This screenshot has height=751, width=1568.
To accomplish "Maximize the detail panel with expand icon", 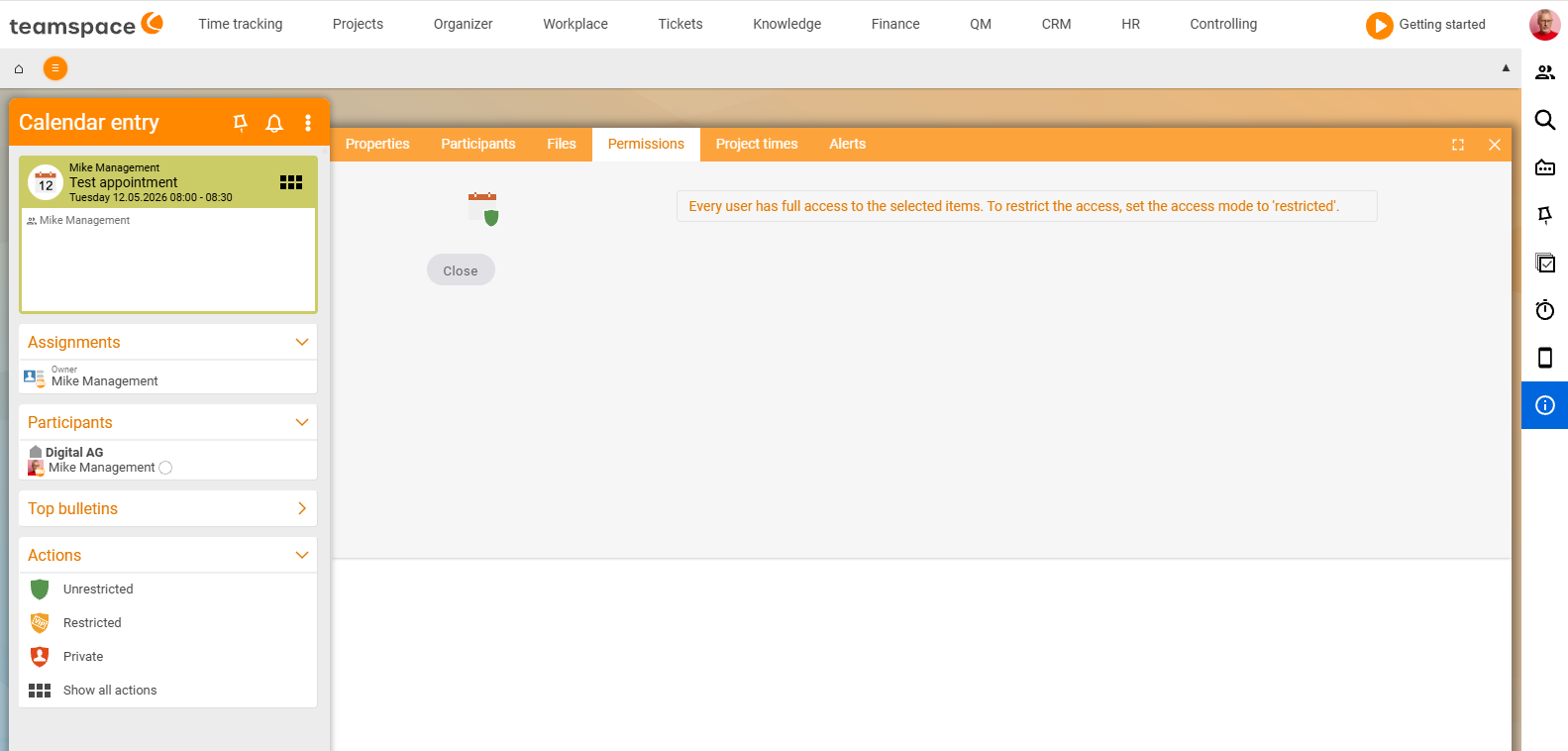I will [x=1458, y=145].
